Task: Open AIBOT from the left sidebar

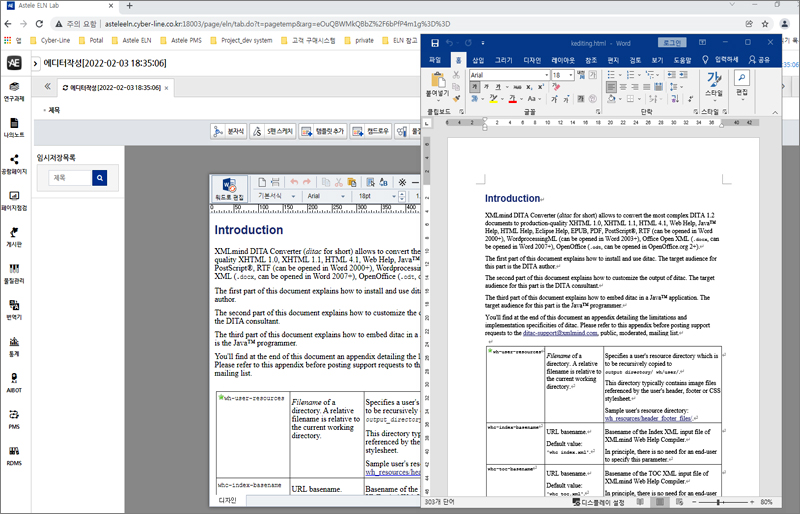Action: 14,384
